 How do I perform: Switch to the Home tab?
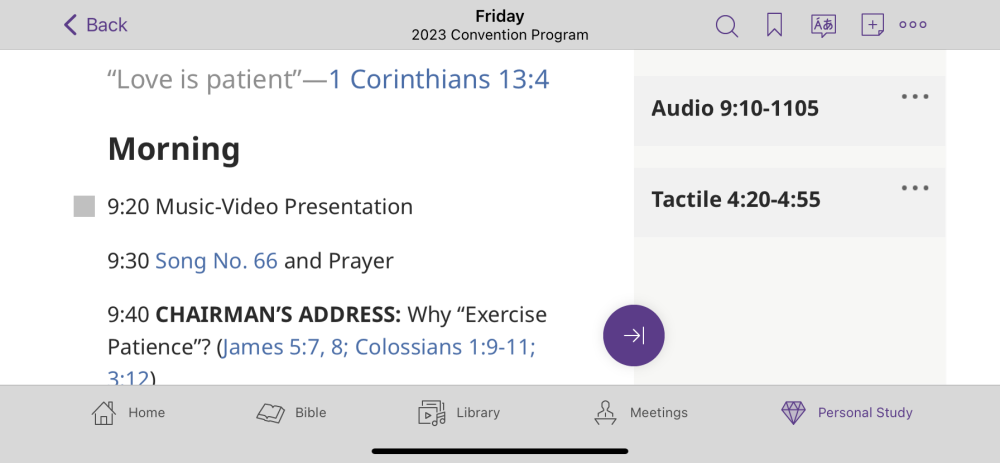click(128, 413)
